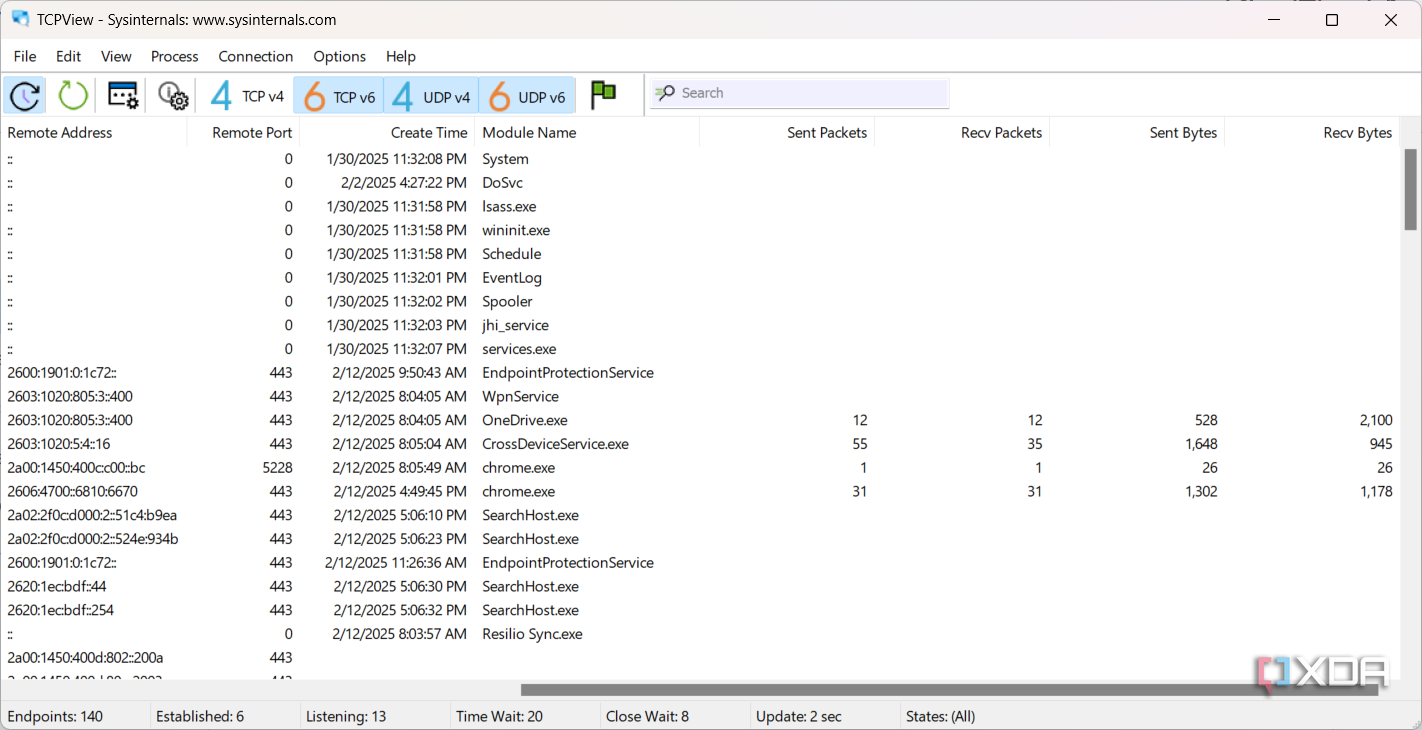Click remote address 2a00:1450:400d:802::200a
The image size is (1422, 730).
(x=85, y=658)
